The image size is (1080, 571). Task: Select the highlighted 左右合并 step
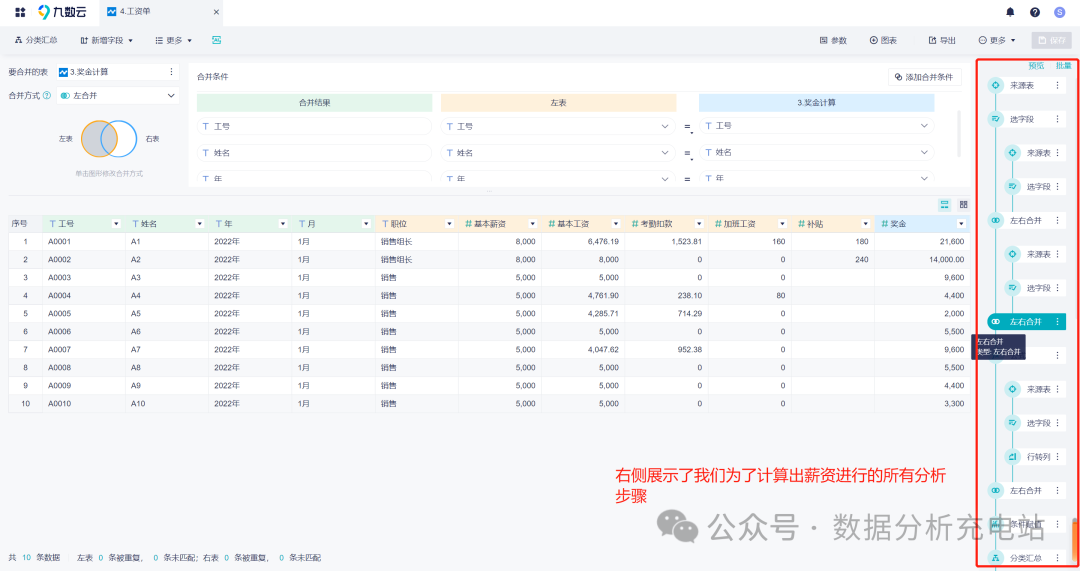[1026, 322]
